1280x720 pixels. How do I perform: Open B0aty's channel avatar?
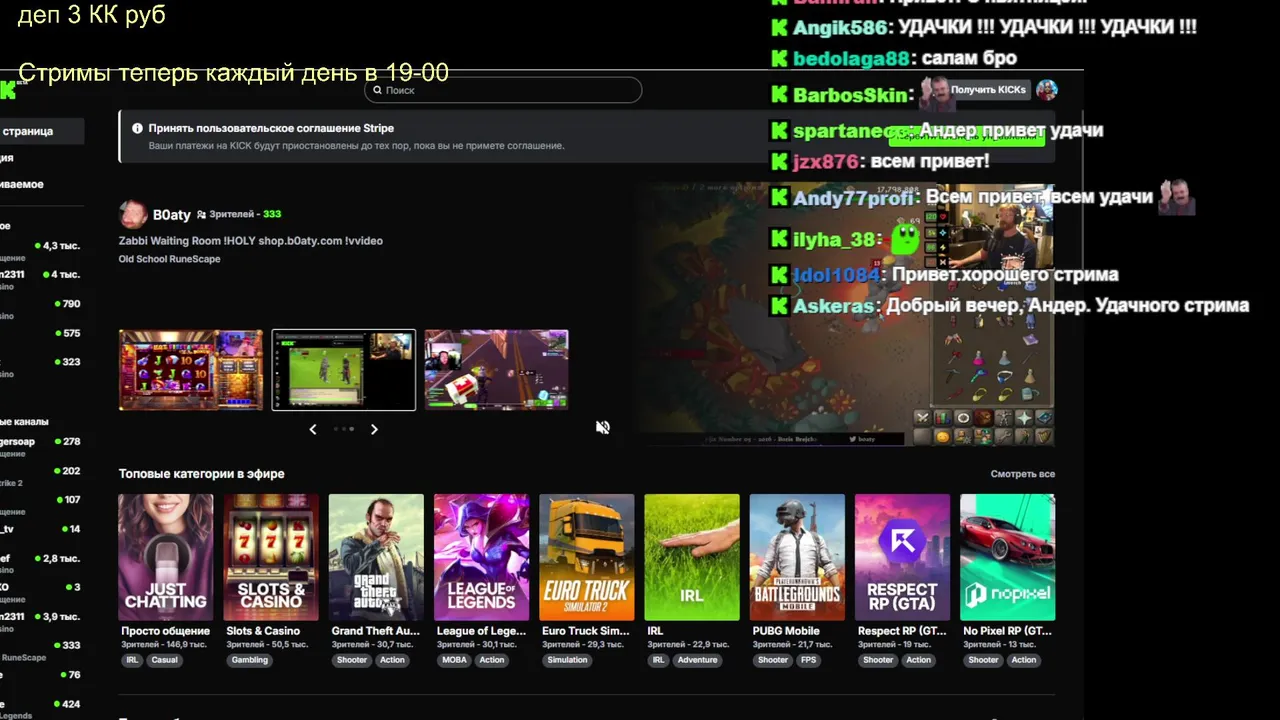(132, 214)
